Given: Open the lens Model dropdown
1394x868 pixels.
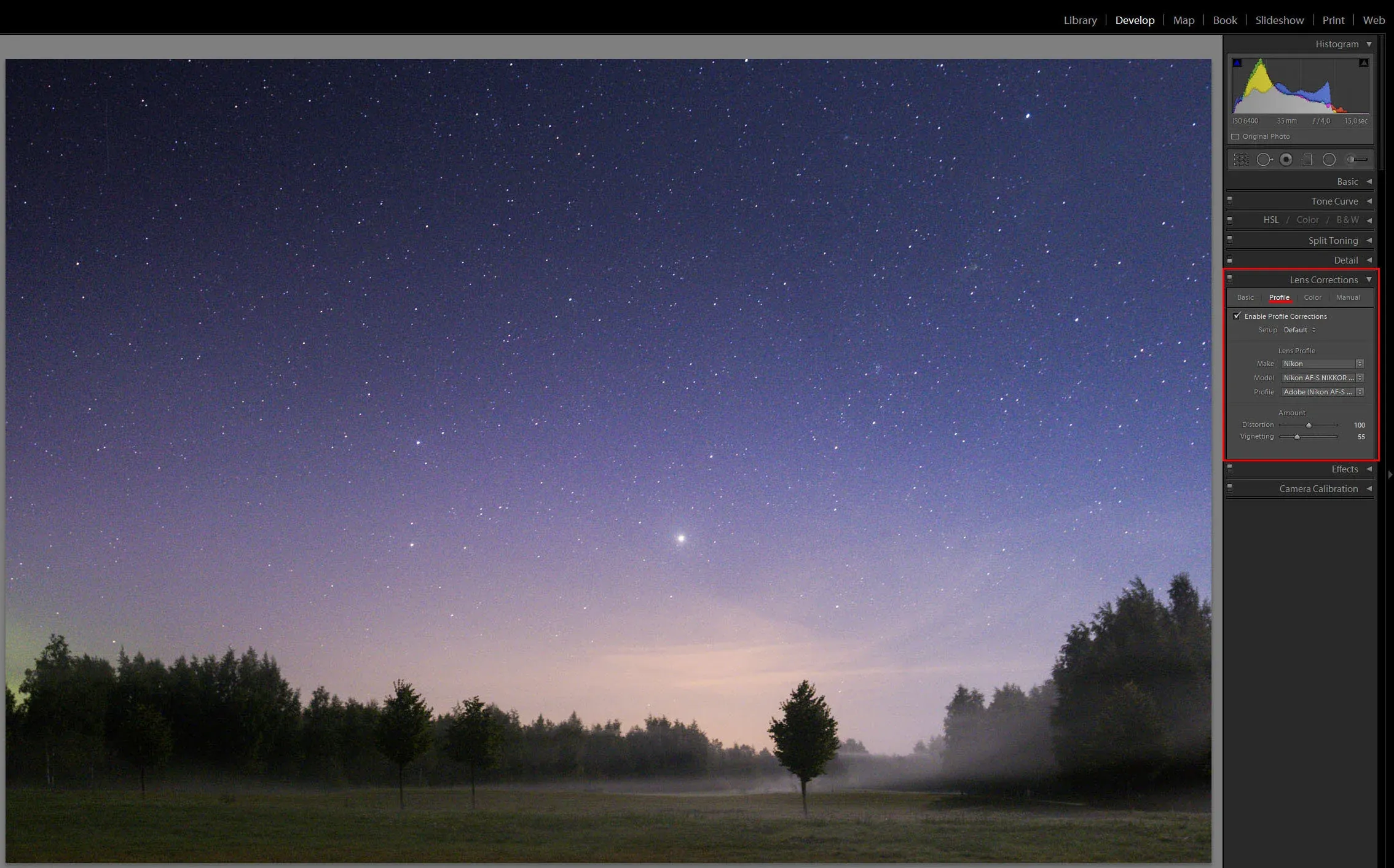Looking at the screenshot, I should point(1322,378).
